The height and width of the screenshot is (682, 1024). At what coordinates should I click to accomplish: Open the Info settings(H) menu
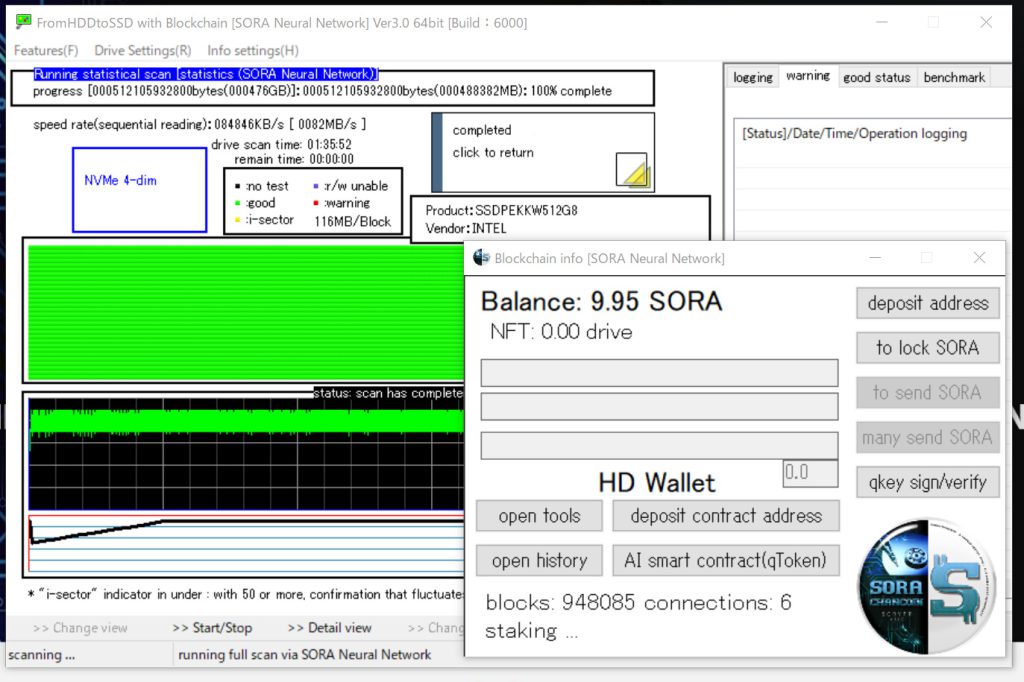(253, 50)
